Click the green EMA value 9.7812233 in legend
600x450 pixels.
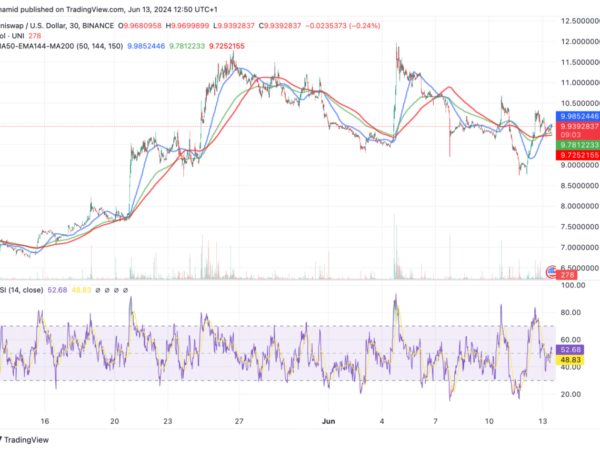point(187,46)
